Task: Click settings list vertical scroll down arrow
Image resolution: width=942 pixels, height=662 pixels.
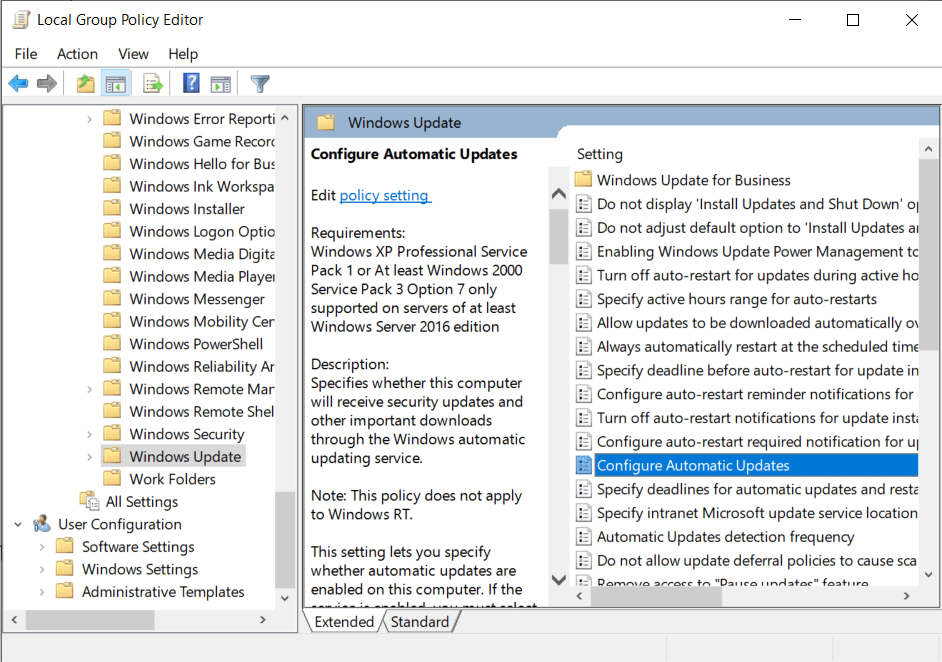Action: [928, 575]
